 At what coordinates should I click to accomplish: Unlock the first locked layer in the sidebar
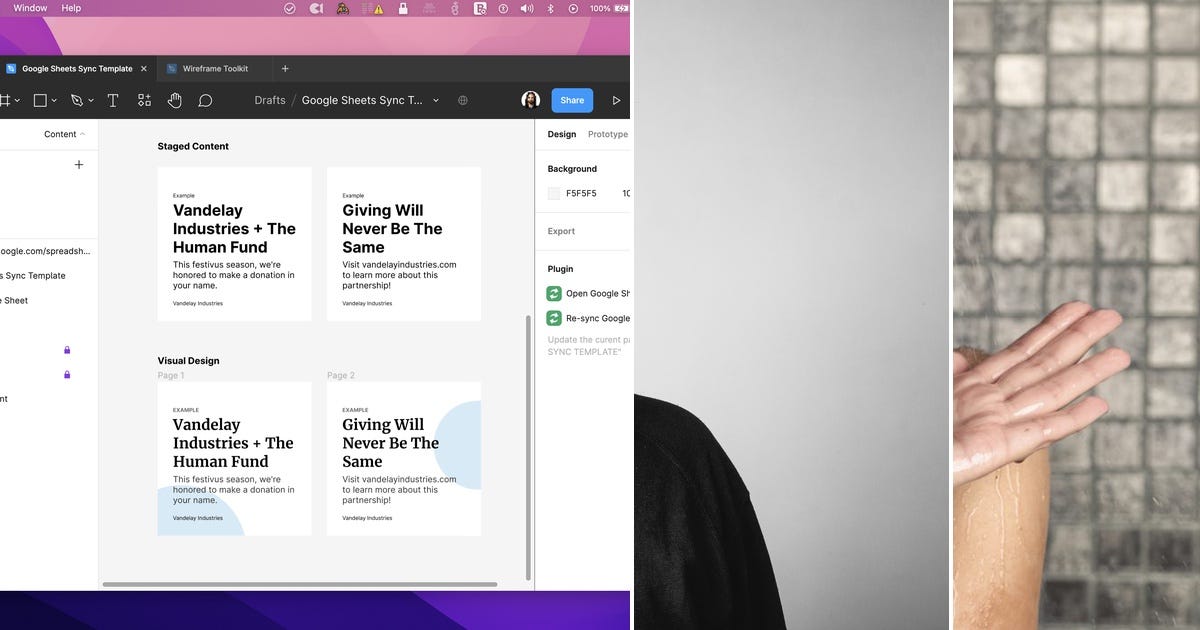click(67, 350)
